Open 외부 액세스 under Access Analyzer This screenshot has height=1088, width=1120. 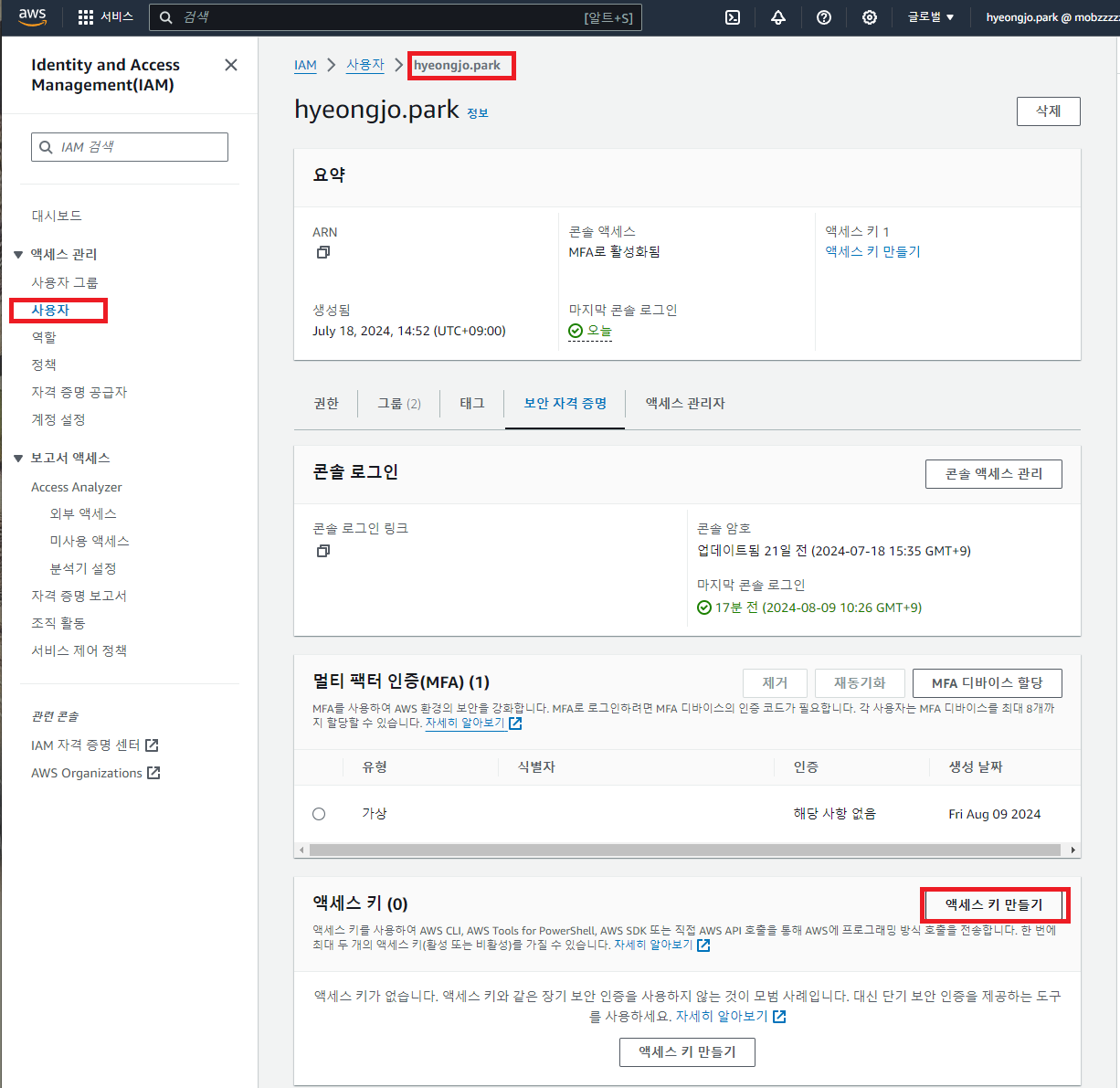point(83,513)
